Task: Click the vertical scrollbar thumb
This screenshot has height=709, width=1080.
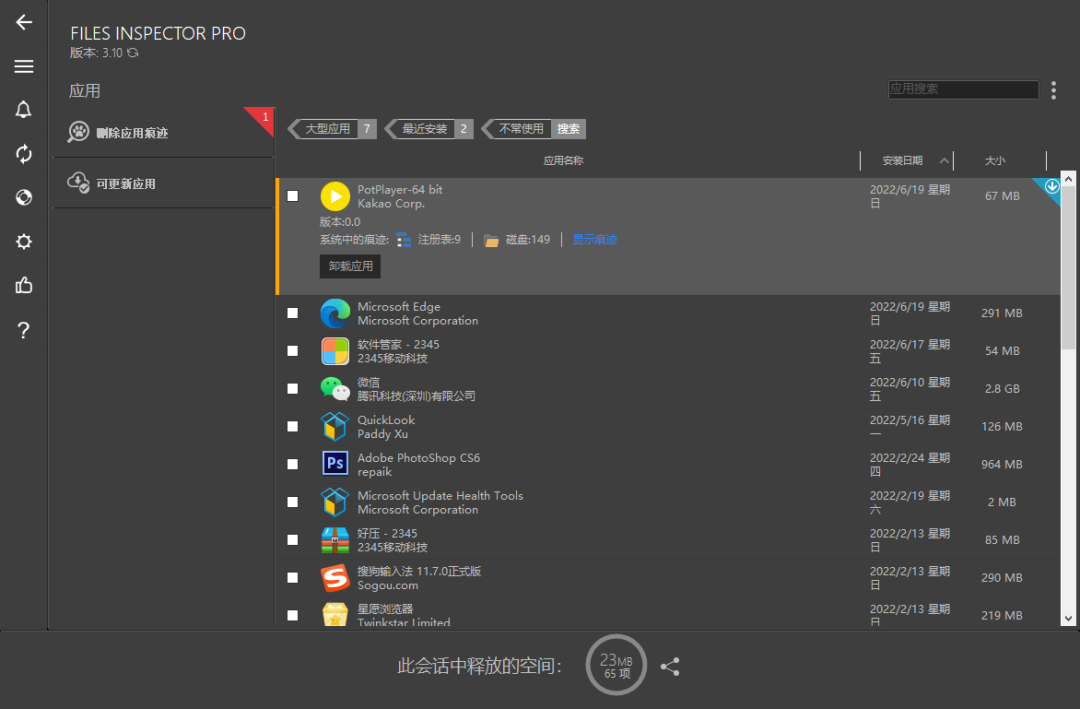Action: 1068,267
